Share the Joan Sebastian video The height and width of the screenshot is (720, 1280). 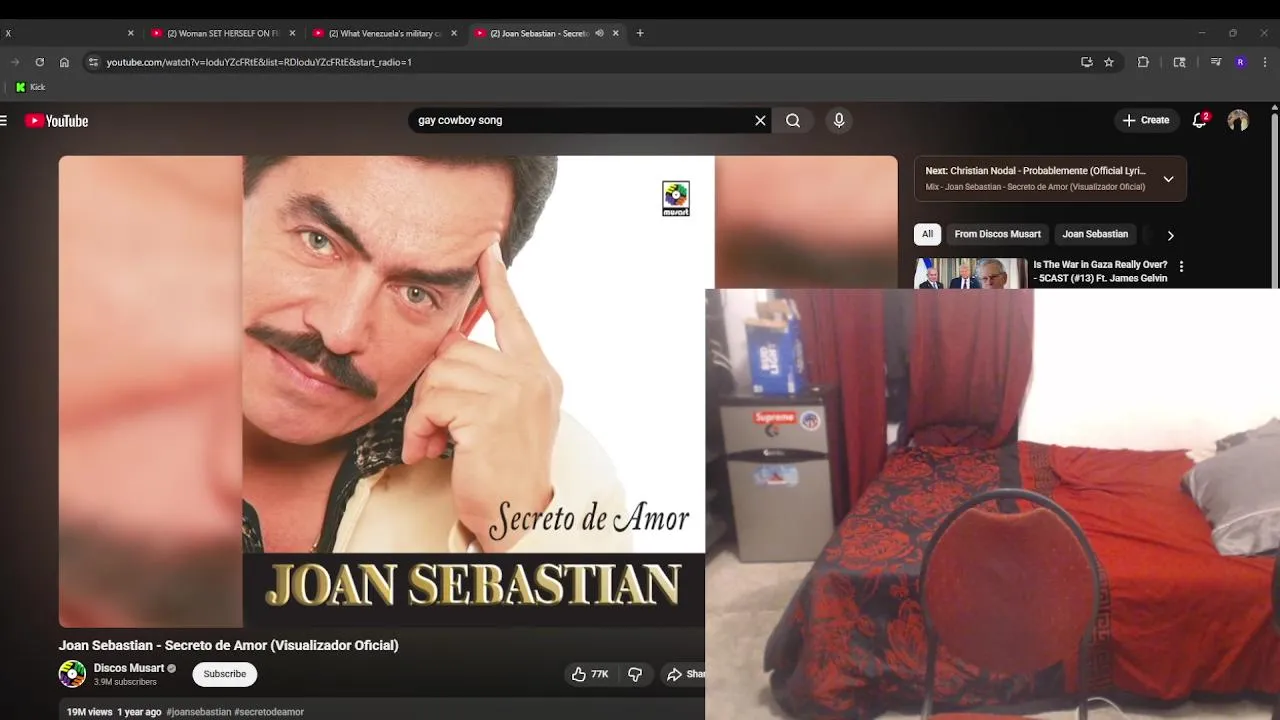pyautogui.click(x=686, y=674)
